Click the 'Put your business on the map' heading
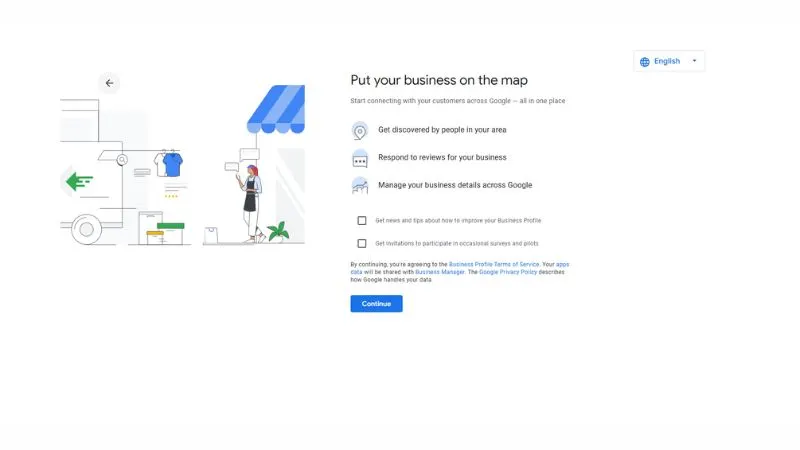The image size is (800, 450). (x=439, y=80)
